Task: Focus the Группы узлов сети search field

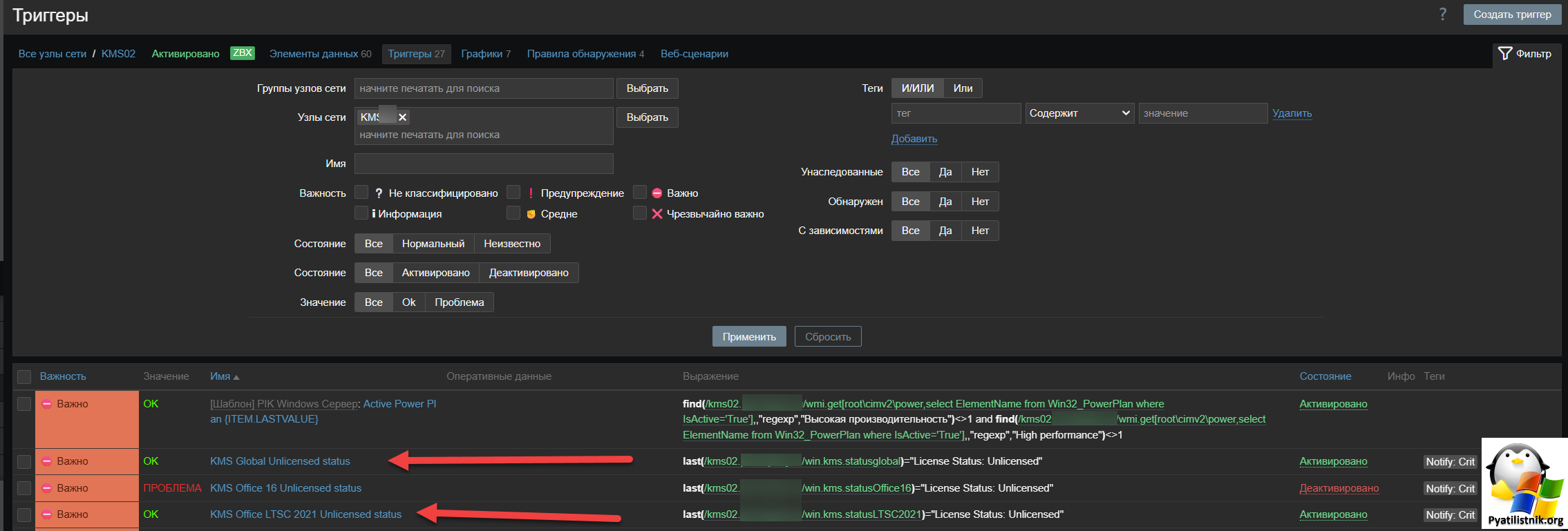Action: (484, 88)
